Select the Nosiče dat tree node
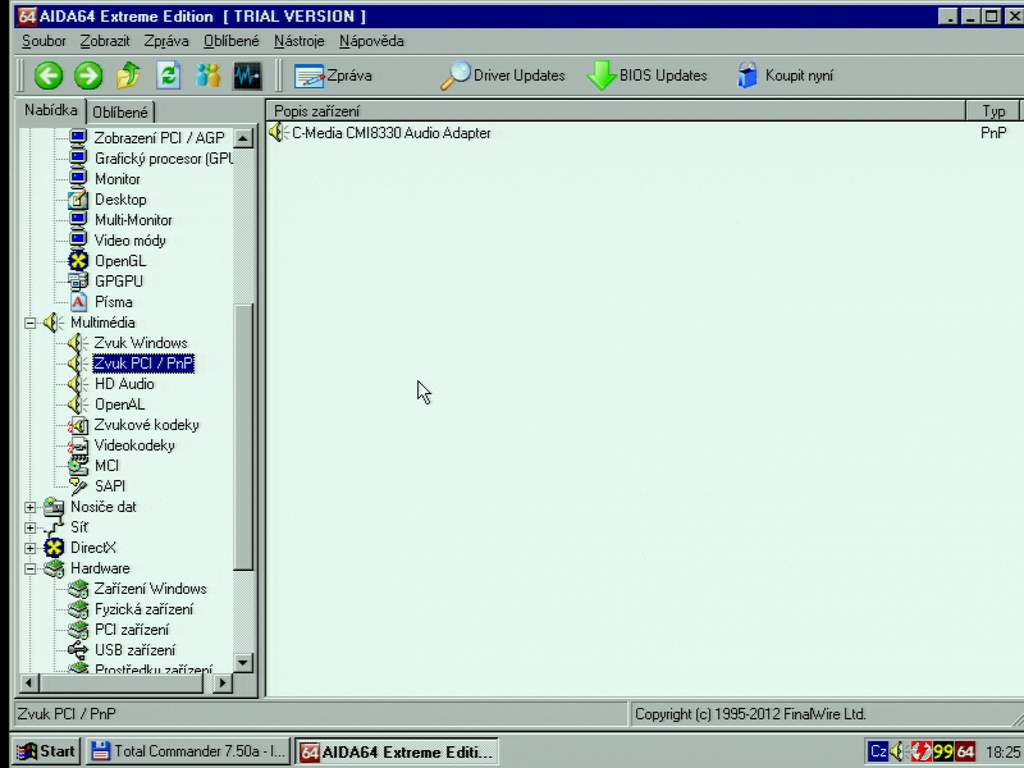This screenshot has height=768, width=1024. 103,507
